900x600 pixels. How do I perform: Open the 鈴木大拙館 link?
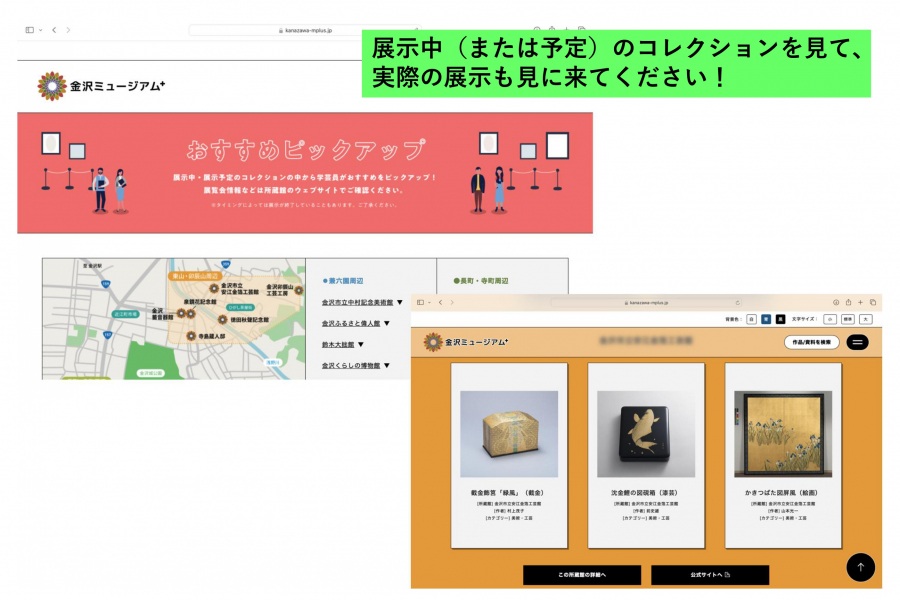click(x=338, y=345)
